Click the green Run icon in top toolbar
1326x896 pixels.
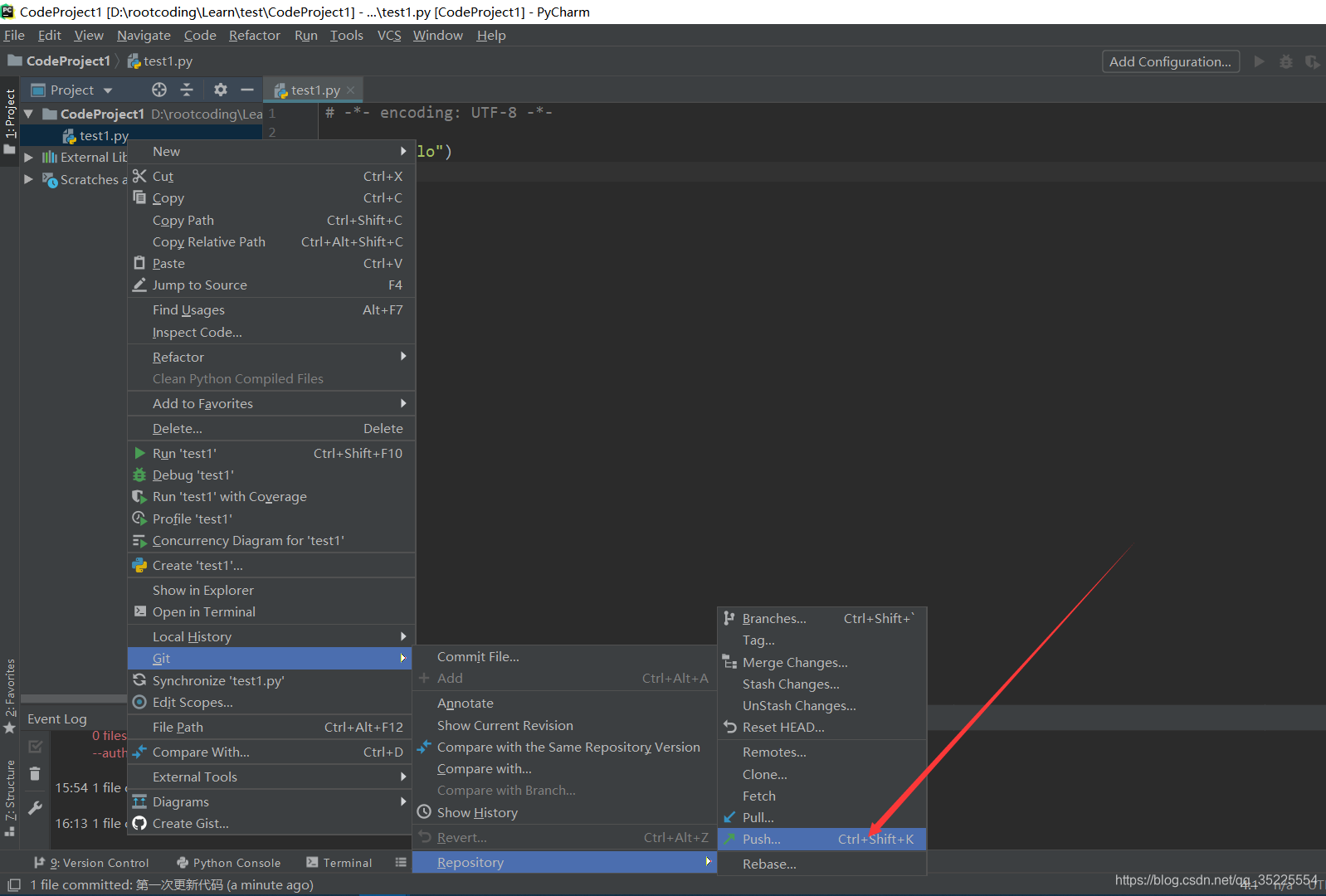1259,61
